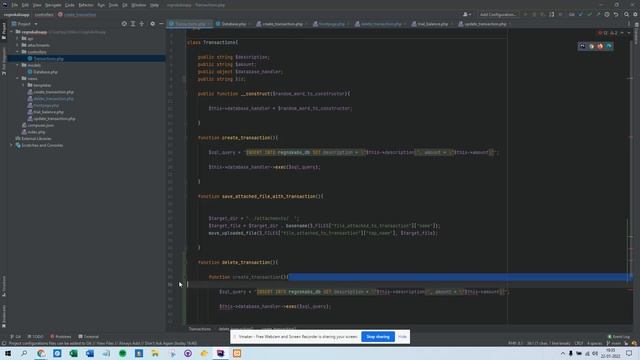This screenshot has height=360, width=640.
Task: Click the Collapse All icon in Project panel
Action: (x=142, y=24)
